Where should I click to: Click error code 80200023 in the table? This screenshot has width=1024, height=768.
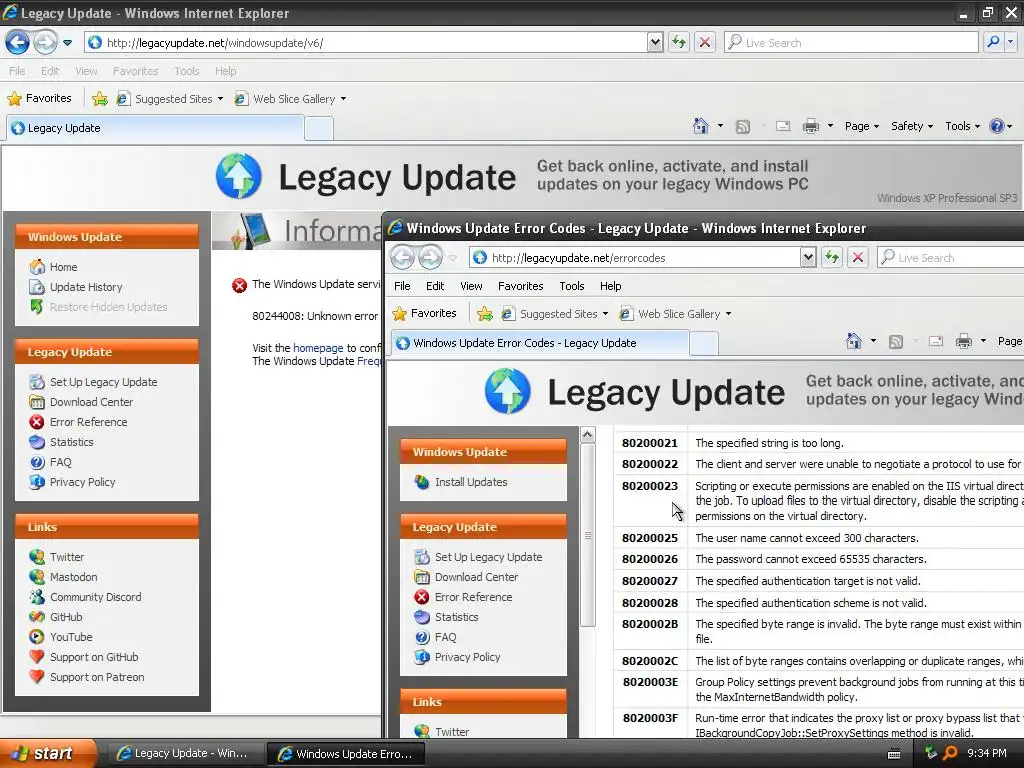[x=650, y=486]
